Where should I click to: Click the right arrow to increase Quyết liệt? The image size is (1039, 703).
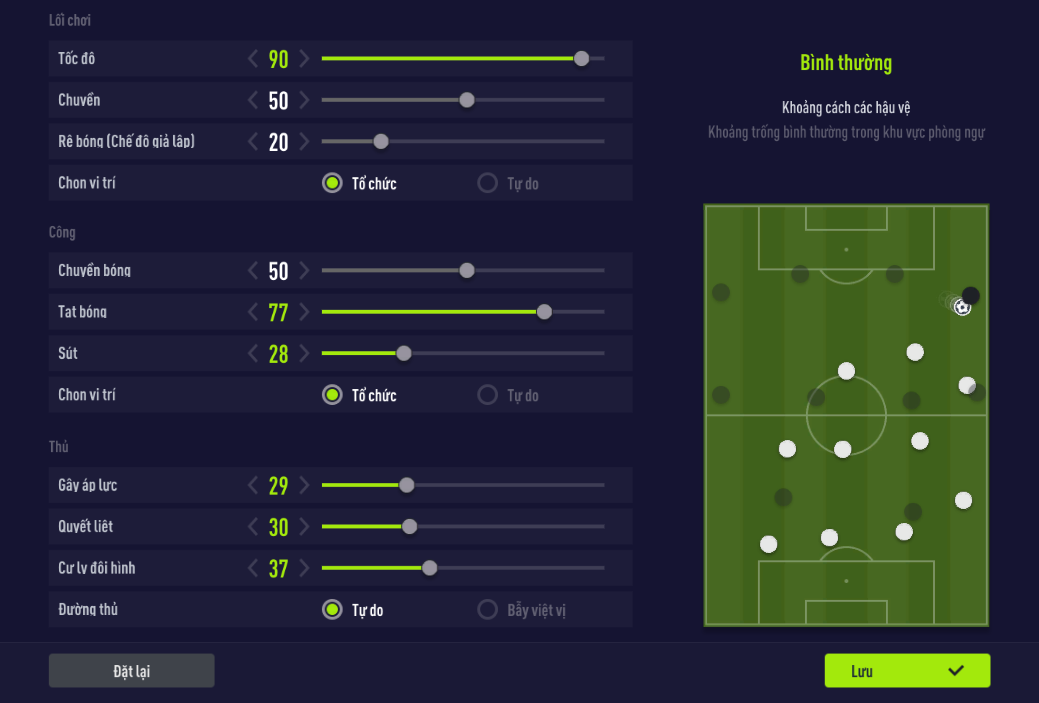305,527
